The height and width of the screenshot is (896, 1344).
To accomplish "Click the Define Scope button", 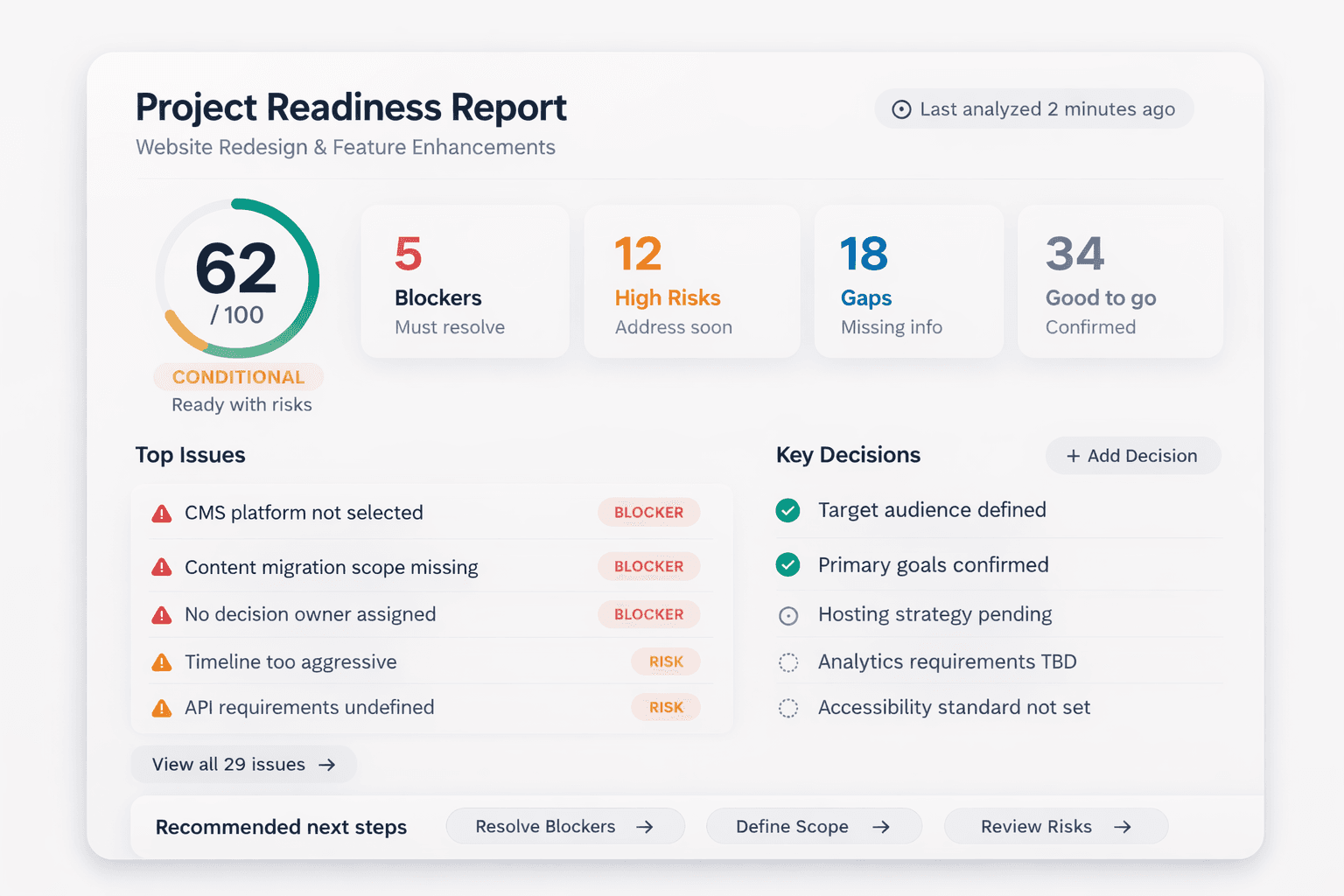I will [813, 826].
